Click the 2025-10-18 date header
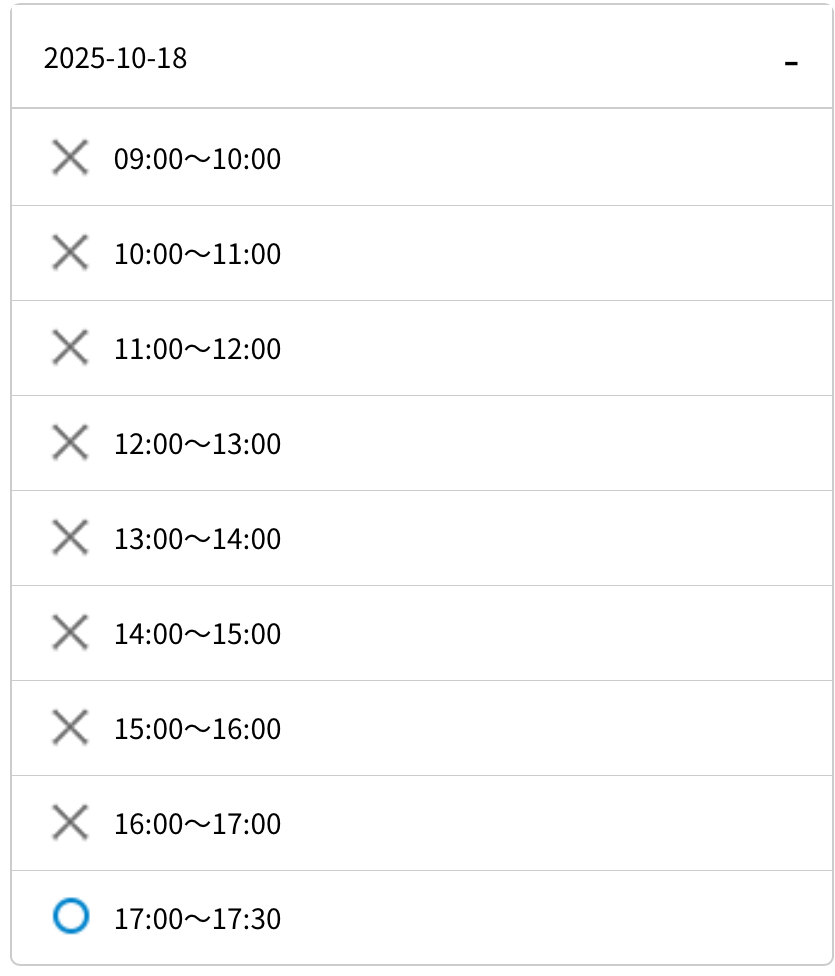The height and width of the screenshot is (976, 835). (x=115, y=59)
